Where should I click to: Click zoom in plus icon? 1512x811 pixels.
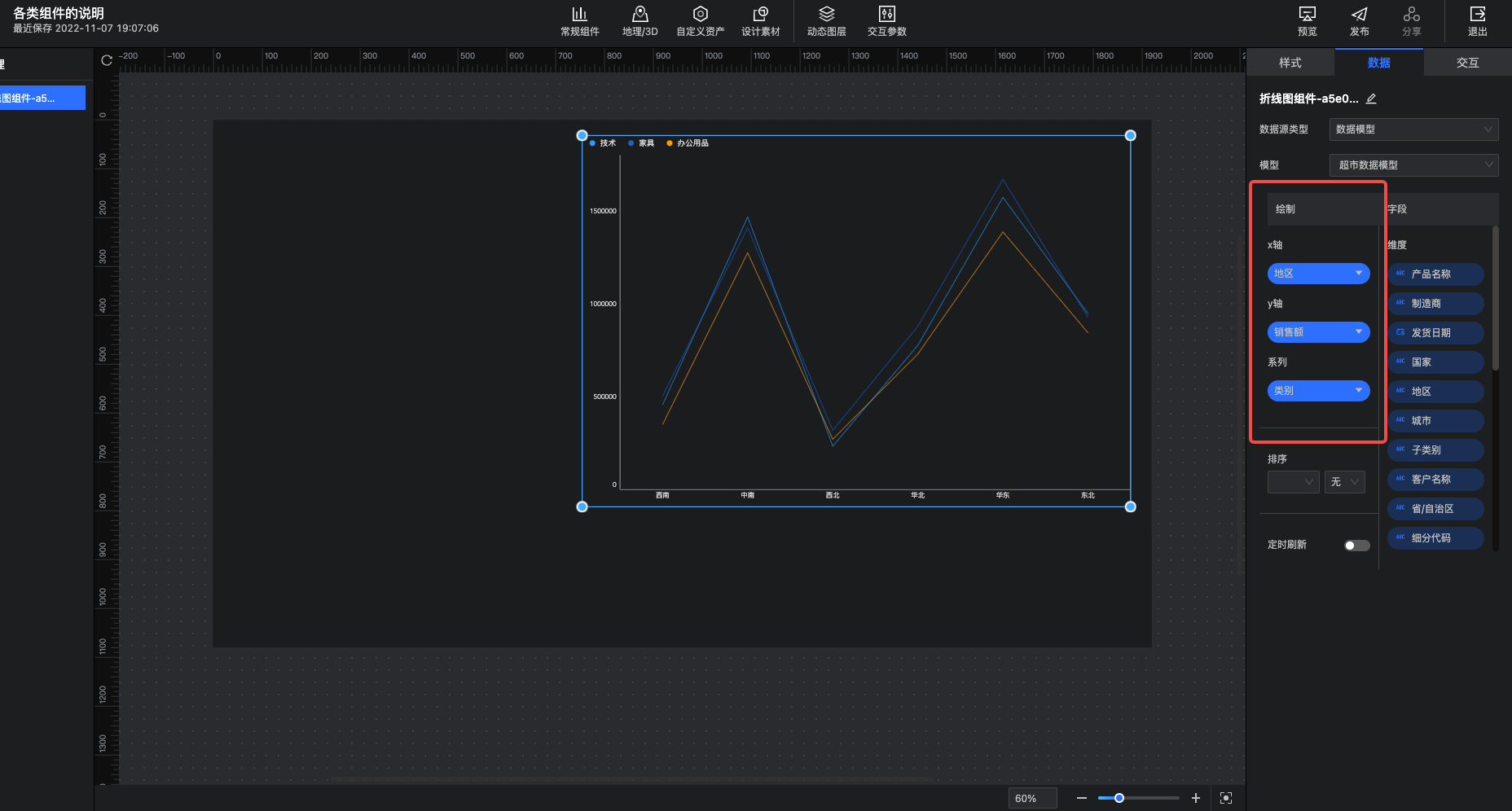tap(1195, 798)
